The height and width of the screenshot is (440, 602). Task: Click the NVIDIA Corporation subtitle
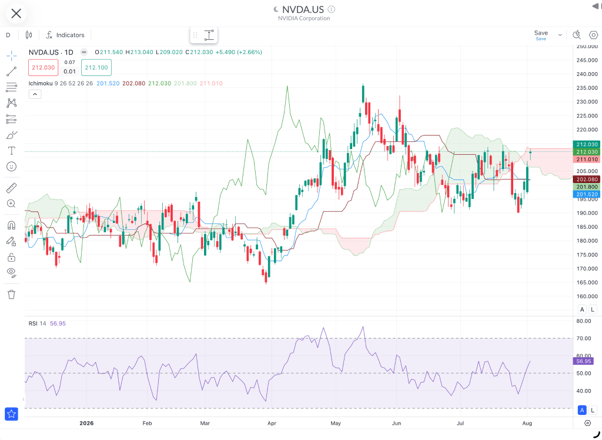304,18
